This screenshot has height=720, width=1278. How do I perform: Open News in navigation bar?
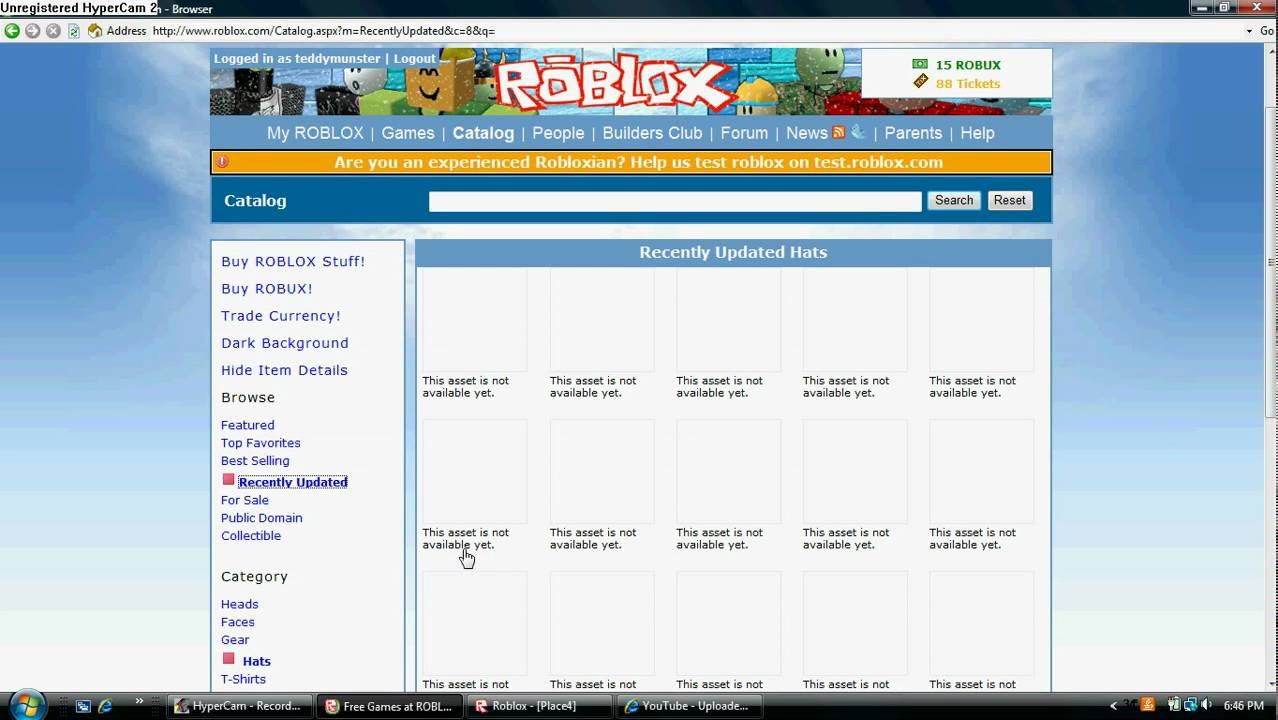click(806, 133)
